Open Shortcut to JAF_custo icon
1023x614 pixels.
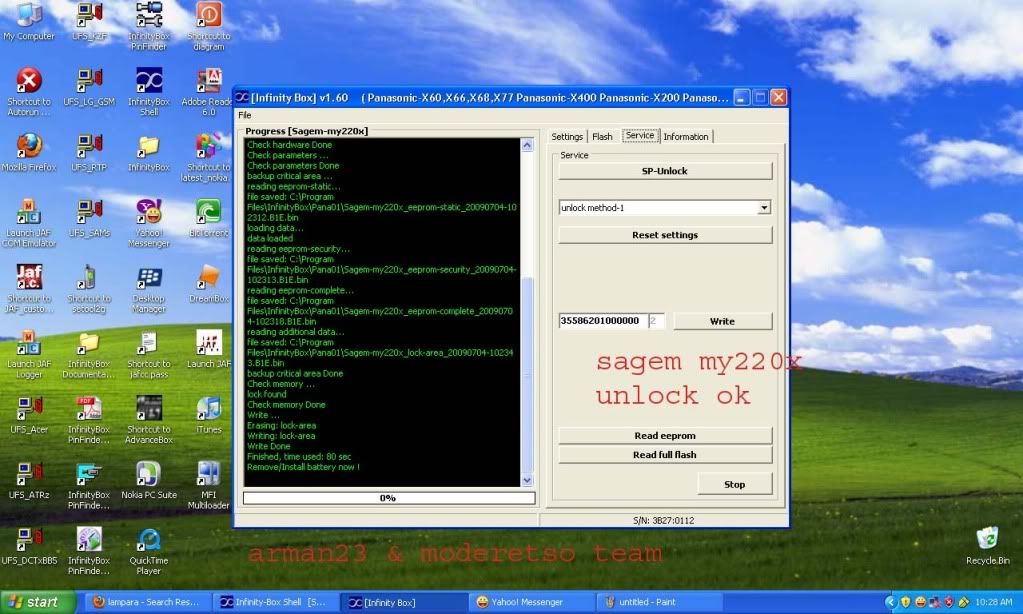29,290
